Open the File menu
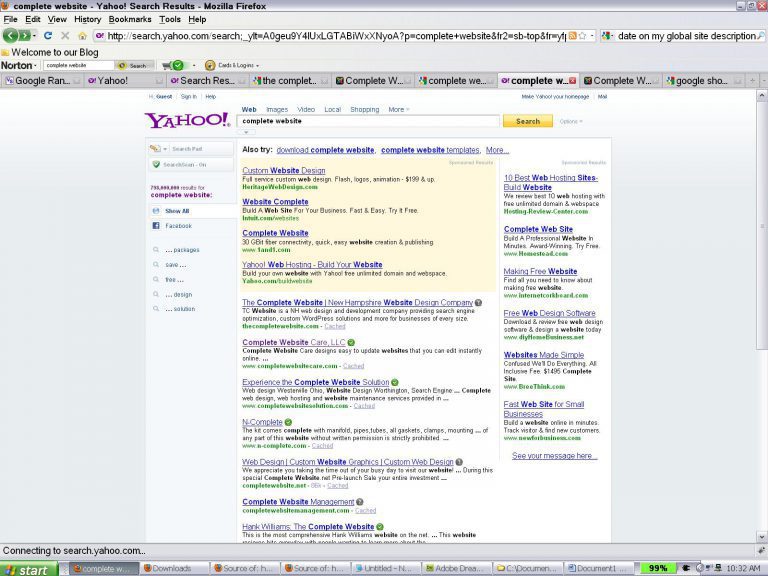Image resolution: width=768 pixels, height=576 pixels. pyautogui.click(x=10, y=20)
